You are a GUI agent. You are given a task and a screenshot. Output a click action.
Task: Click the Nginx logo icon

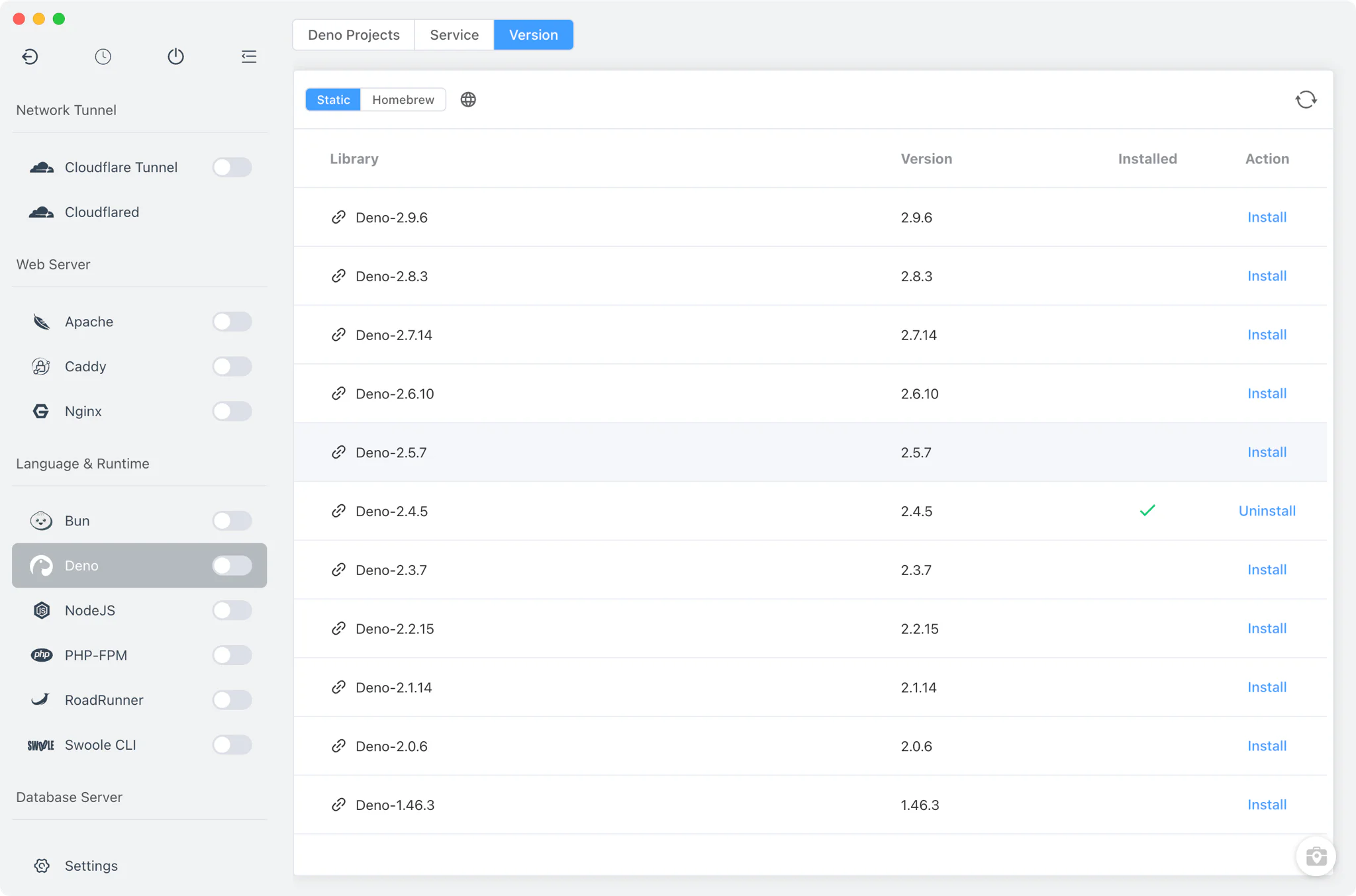pyautogui.click(x=41, y=412)
